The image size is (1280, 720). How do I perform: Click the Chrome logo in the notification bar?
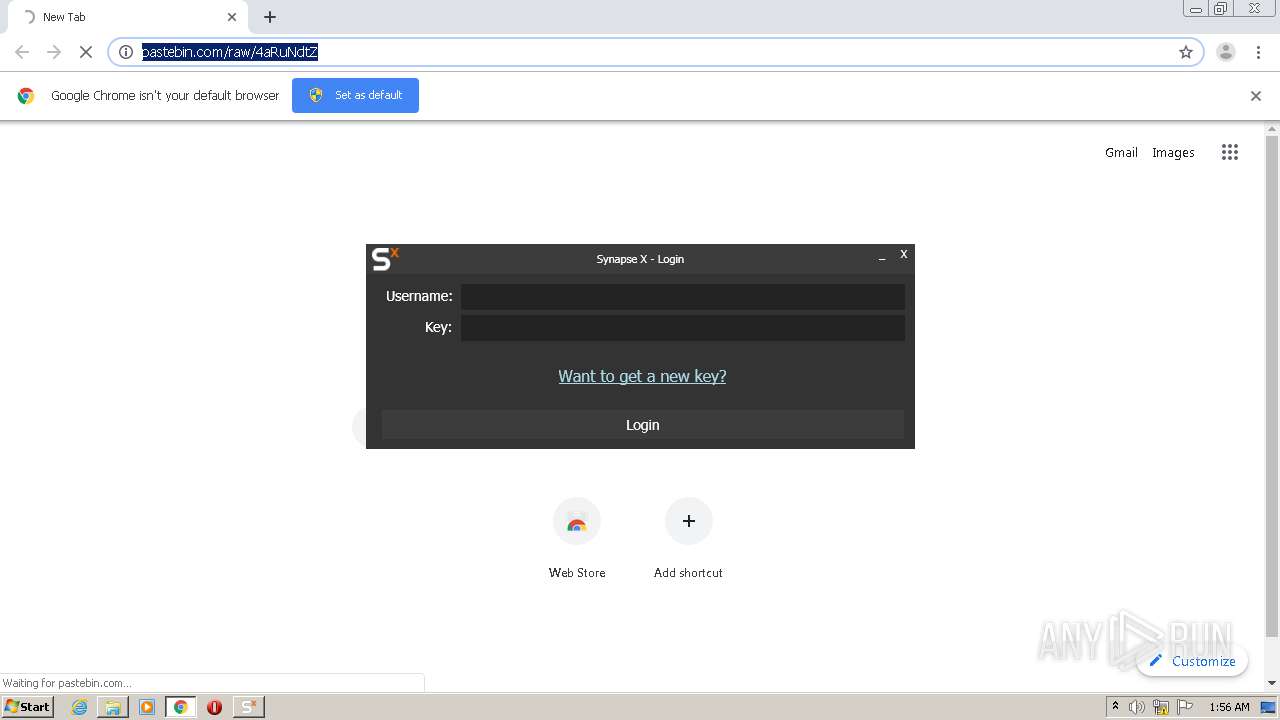tap(26, 96)
